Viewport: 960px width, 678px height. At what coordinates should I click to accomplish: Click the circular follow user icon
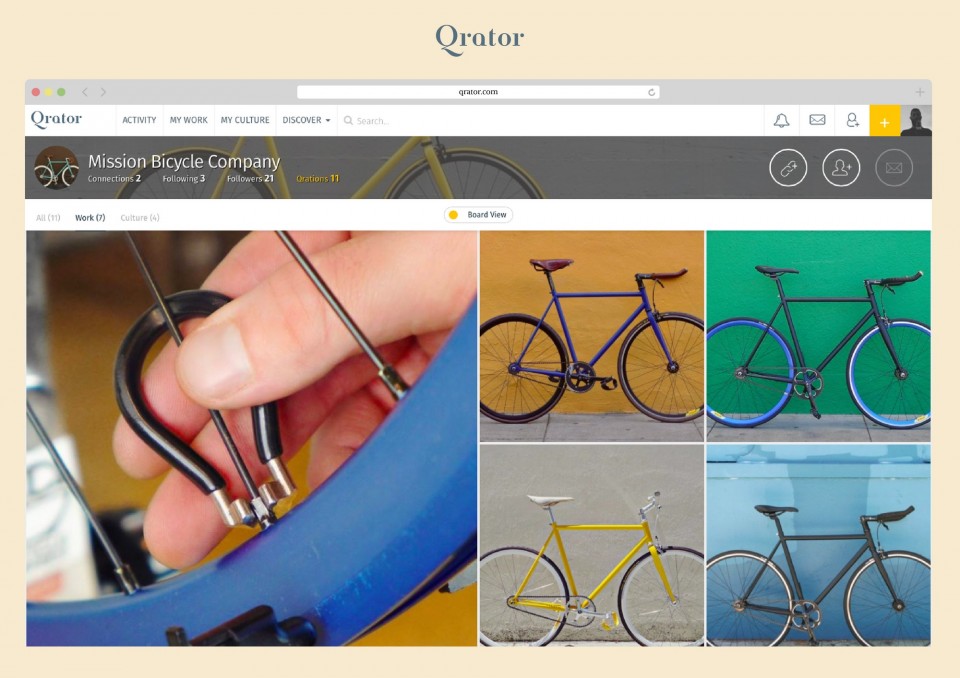click(841, 167)
